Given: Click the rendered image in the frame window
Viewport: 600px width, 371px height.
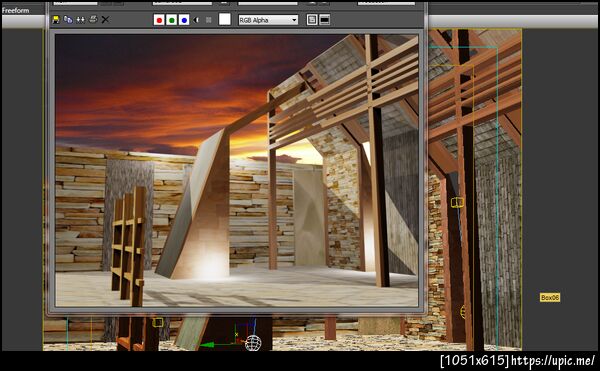Looking at the screenshot, I should point(236,170).
